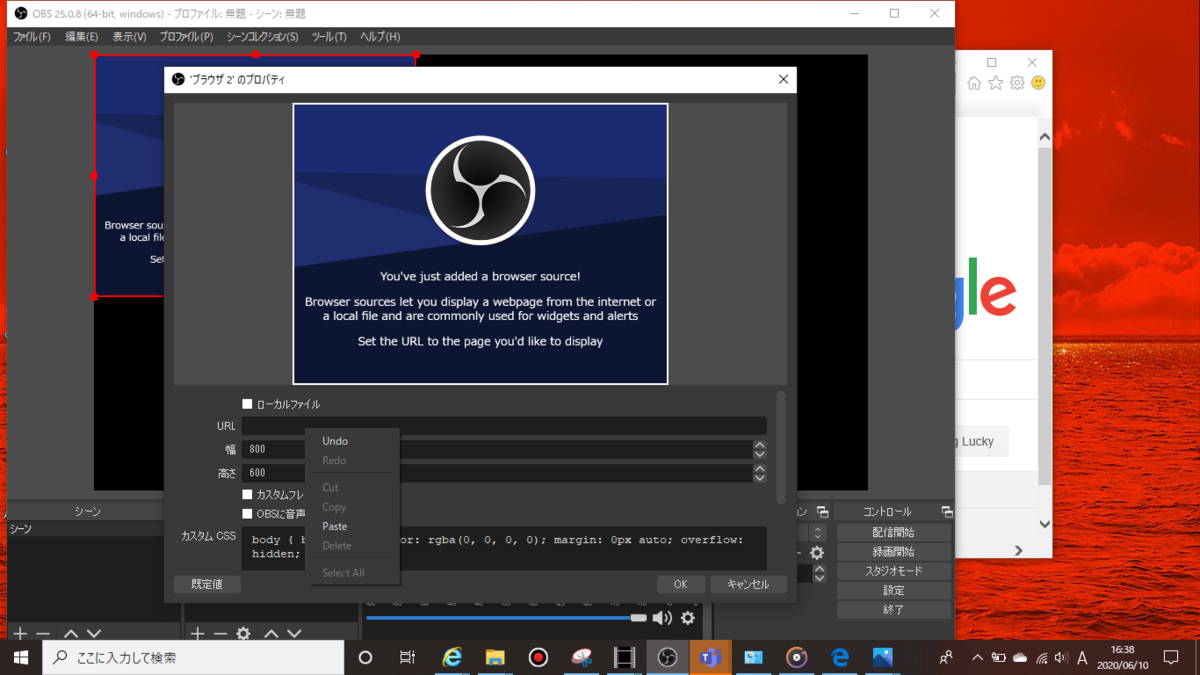The height and width of the screenshot is (675, 1200).
Task: Click 配信開始 to start streaming
Action: click(x=894, y=532)
